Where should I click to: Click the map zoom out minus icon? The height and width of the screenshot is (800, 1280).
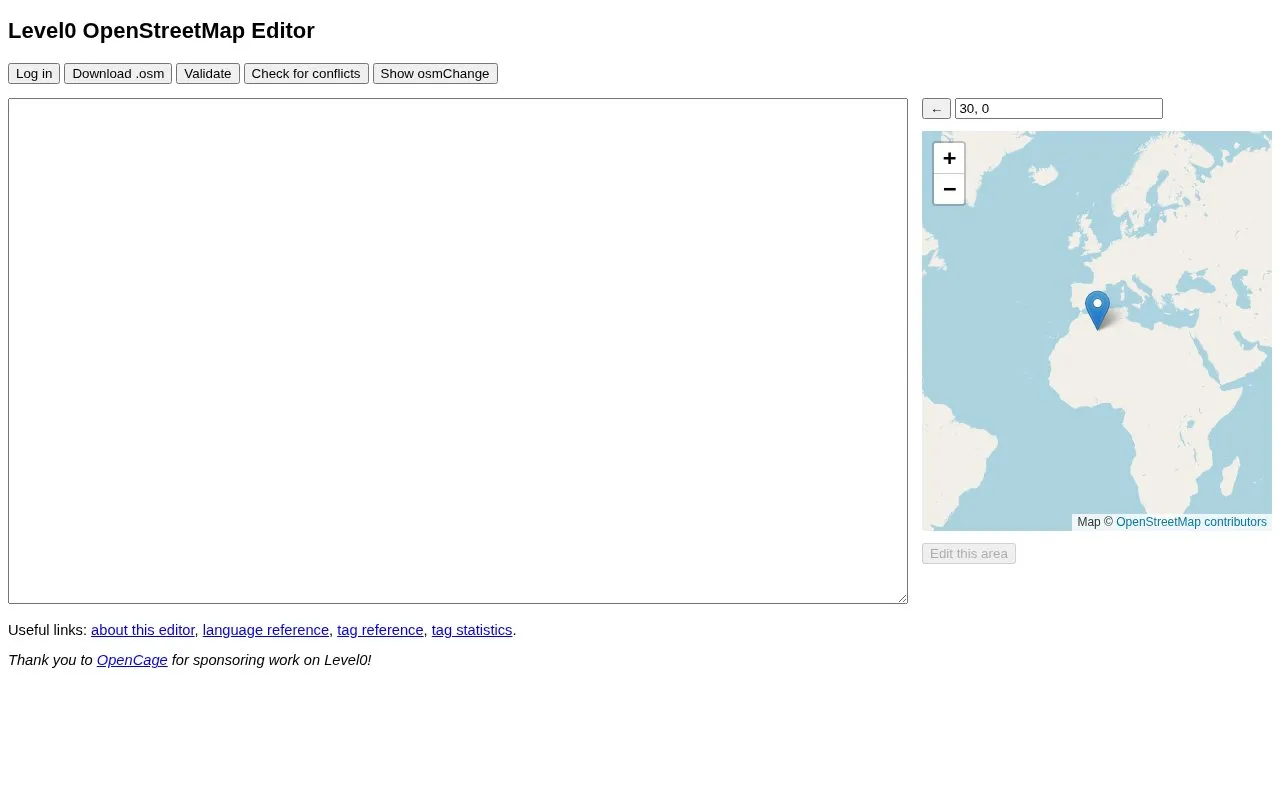pos(949,189)
